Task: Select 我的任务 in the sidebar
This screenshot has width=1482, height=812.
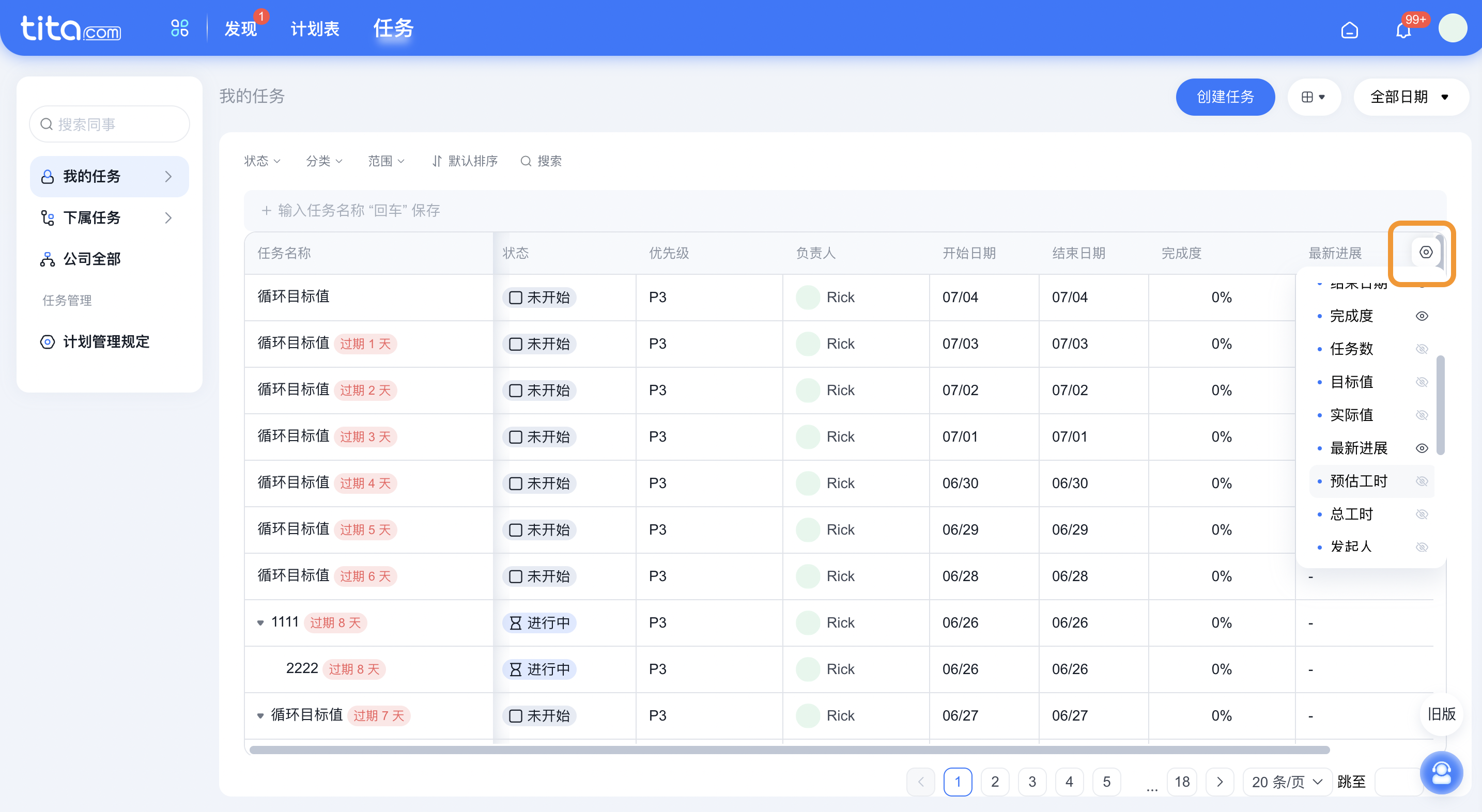Action: [x=110, y=177]
